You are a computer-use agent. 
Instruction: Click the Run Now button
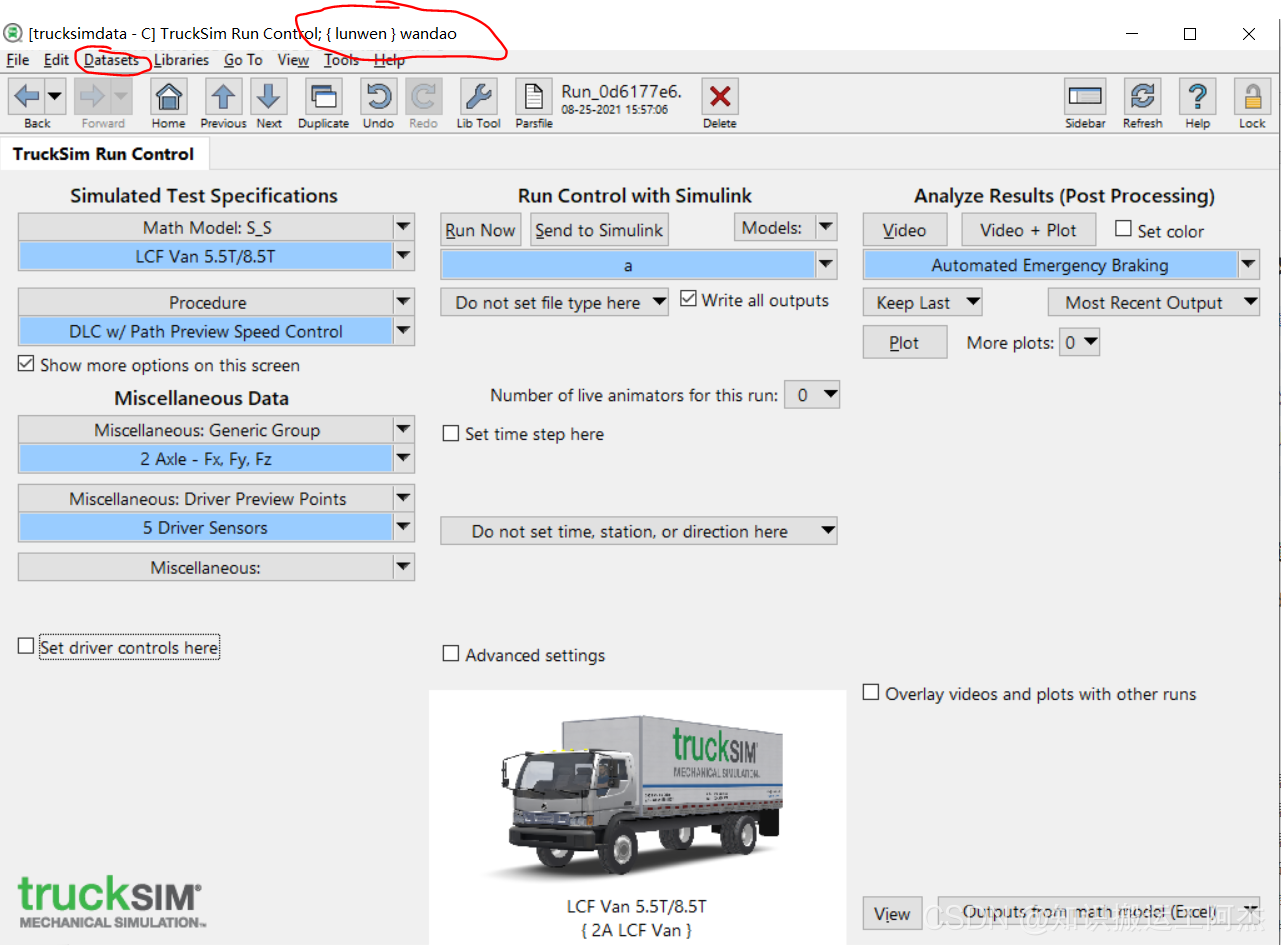(x=480, y=230)
